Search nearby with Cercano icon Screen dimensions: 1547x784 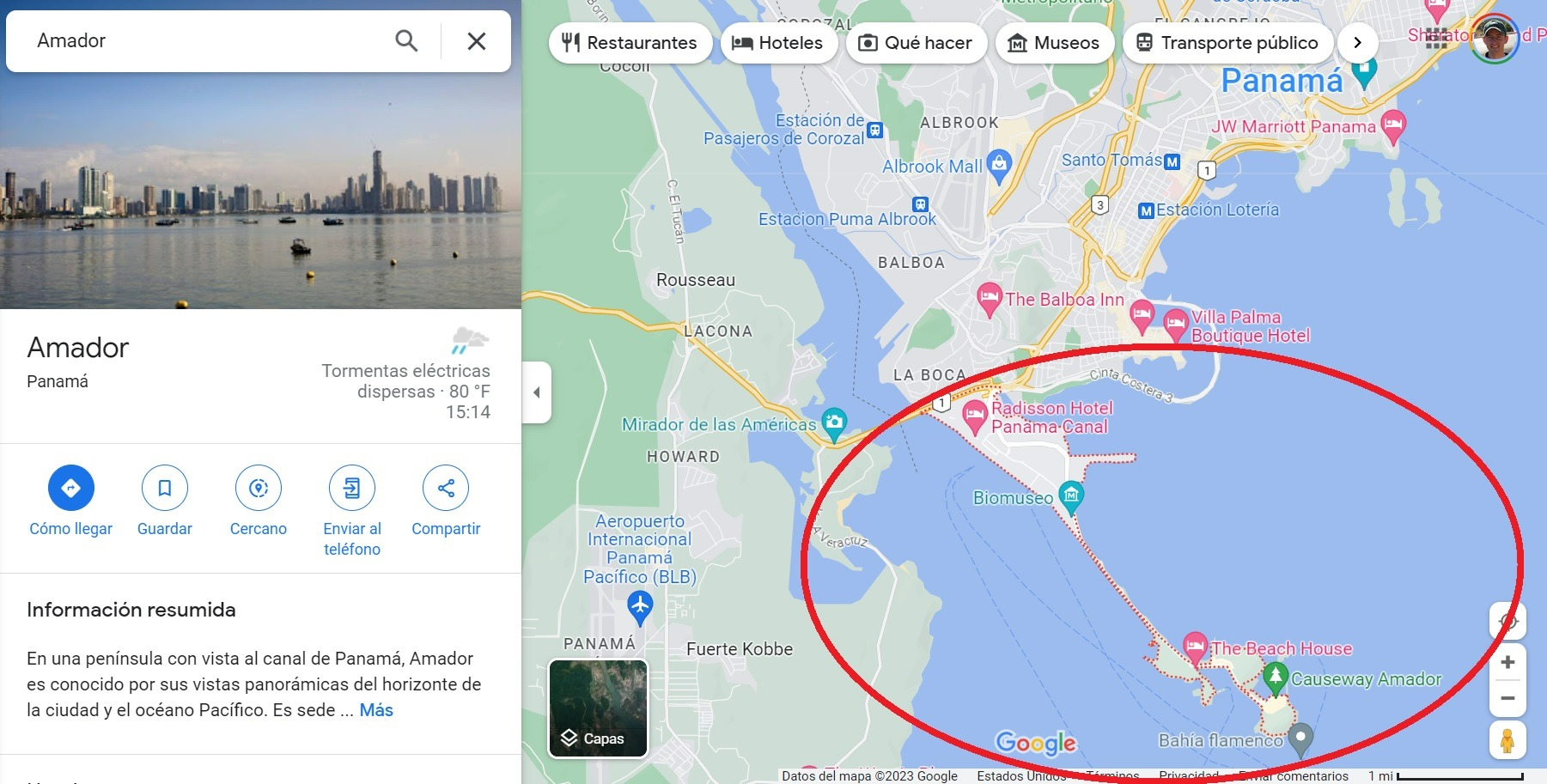259,488
